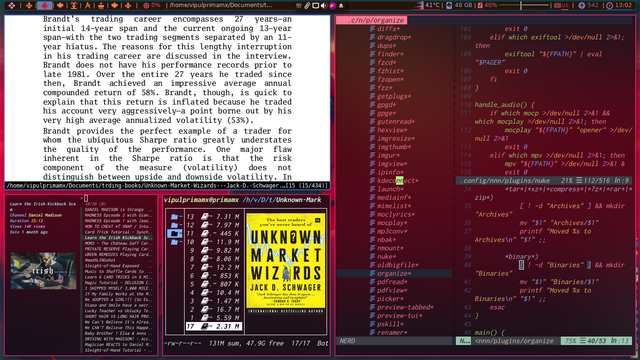Select file 17 (2.31 M) in ranger
This screenshot has width=640, height=360.
click(x=213, y=326)
